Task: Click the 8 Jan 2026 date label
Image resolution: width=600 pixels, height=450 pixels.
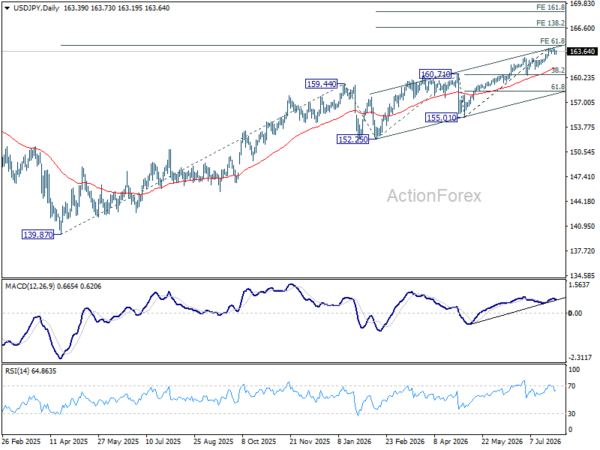Action: tap(354, 442)
